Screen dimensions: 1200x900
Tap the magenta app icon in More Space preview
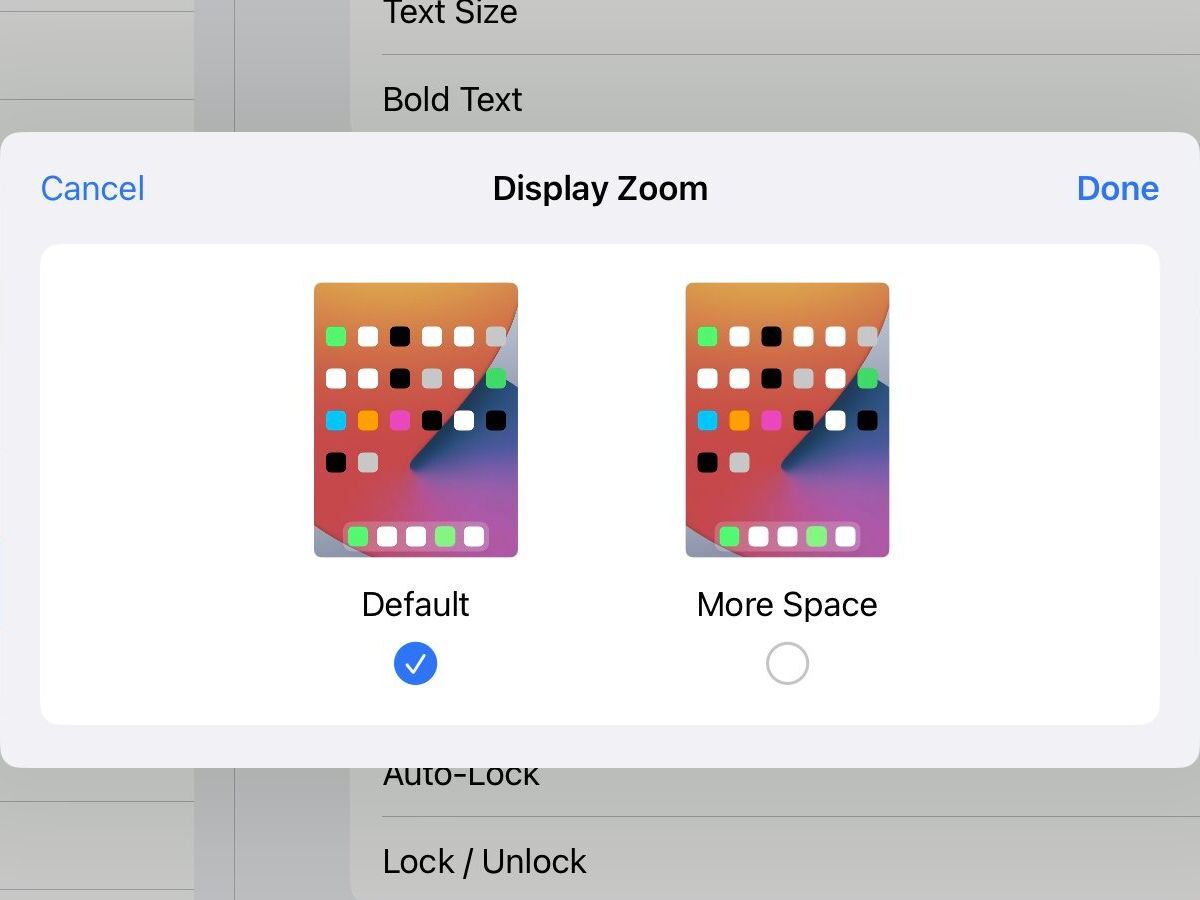(770, 420)
